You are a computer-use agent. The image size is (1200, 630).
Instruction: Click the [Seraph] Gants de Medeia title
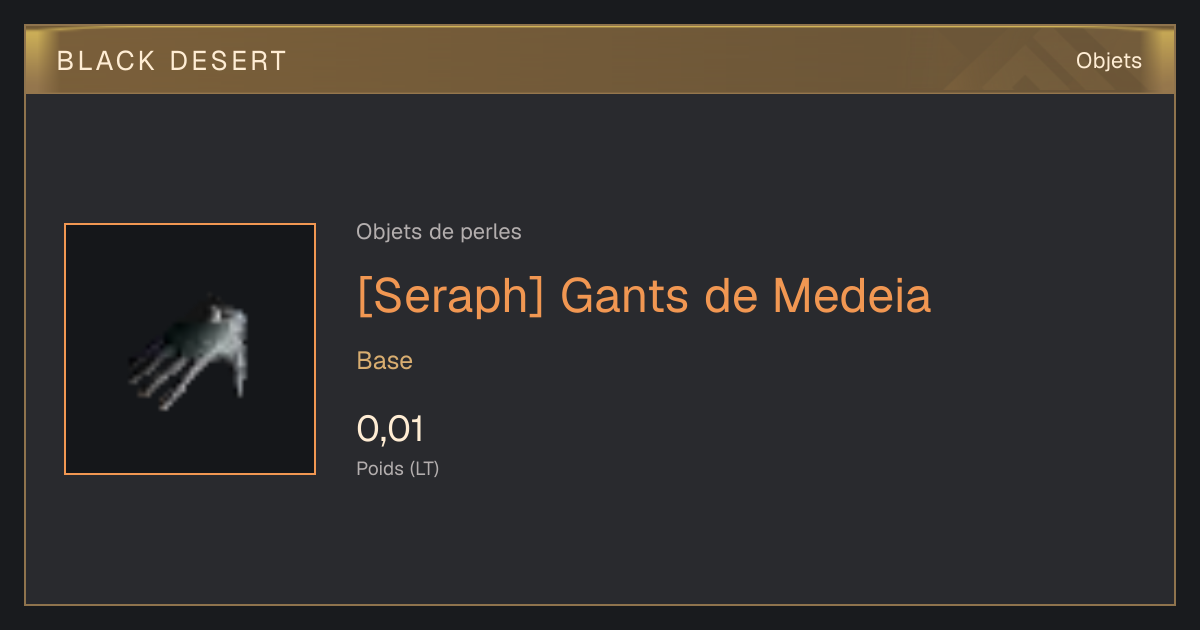tap(644, 296)
